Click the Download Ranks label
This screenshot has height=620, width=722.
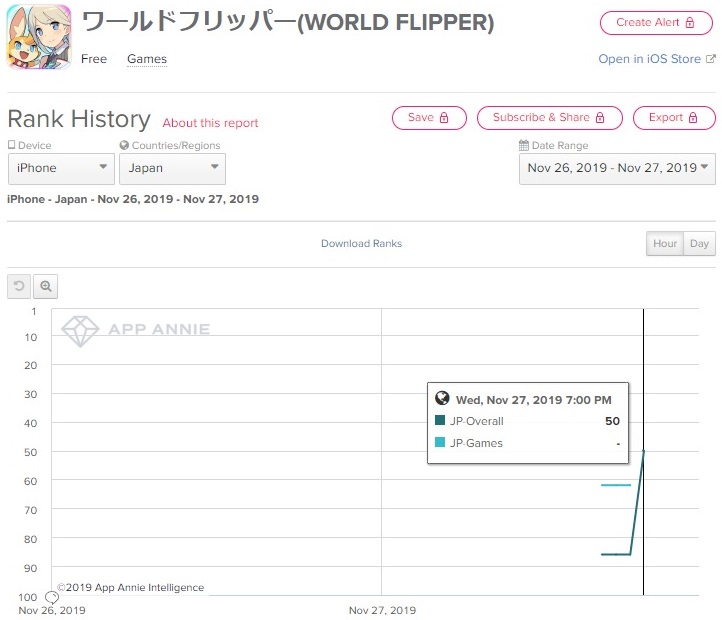pos(361,243)
